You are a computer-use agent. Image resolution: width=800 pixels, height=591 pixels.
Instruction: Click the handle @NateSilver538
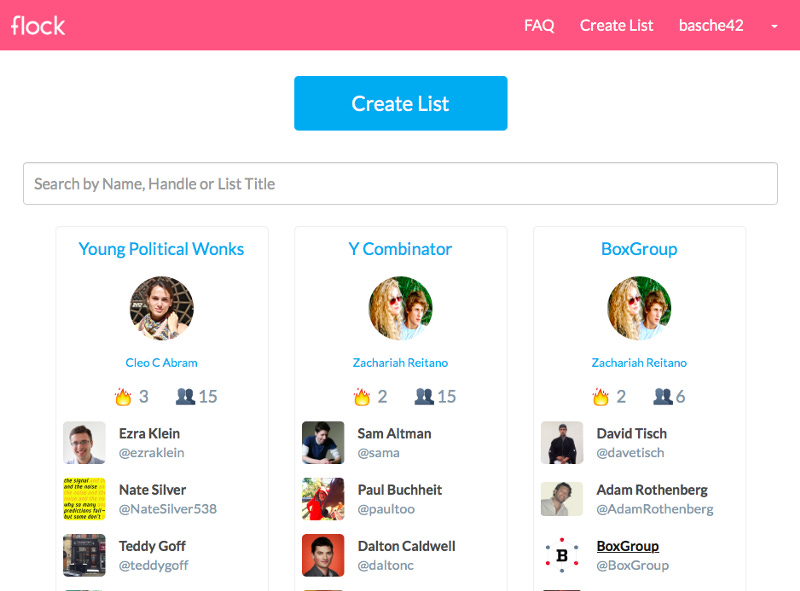168,509
